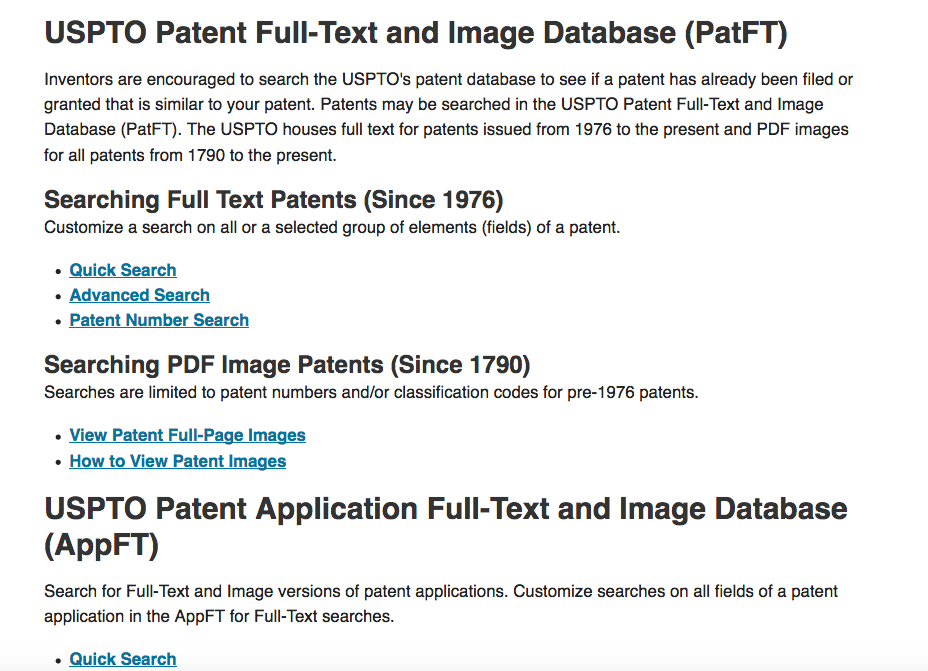The width and height of the screenshot is (928, 671).
Task: Click the bullet point beside Patent Number Search
Action: (x=58, y=321)
